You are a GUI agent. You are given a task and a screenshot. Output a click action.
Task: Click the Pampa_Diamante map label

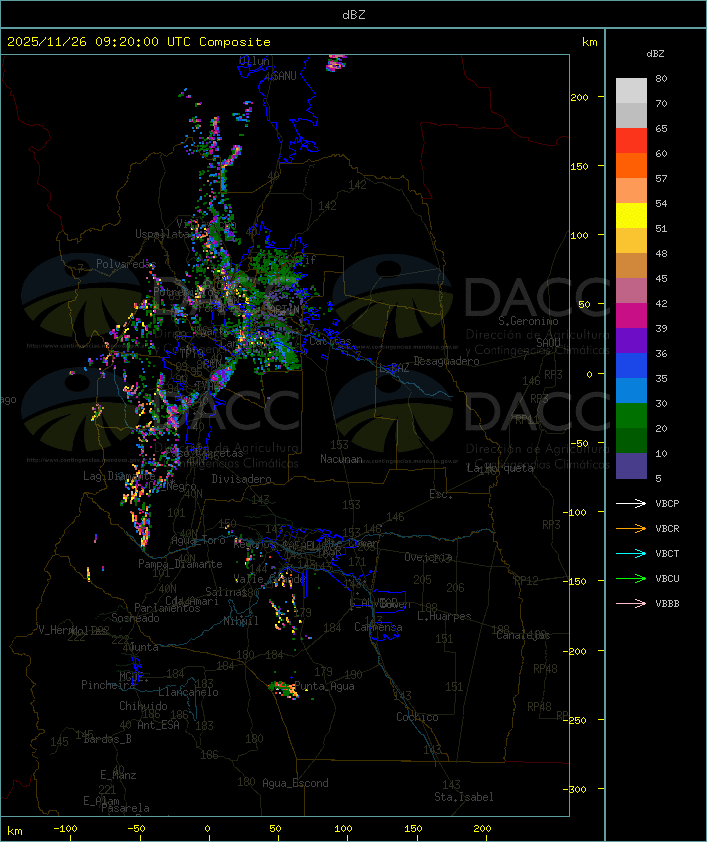coord(180,564)
